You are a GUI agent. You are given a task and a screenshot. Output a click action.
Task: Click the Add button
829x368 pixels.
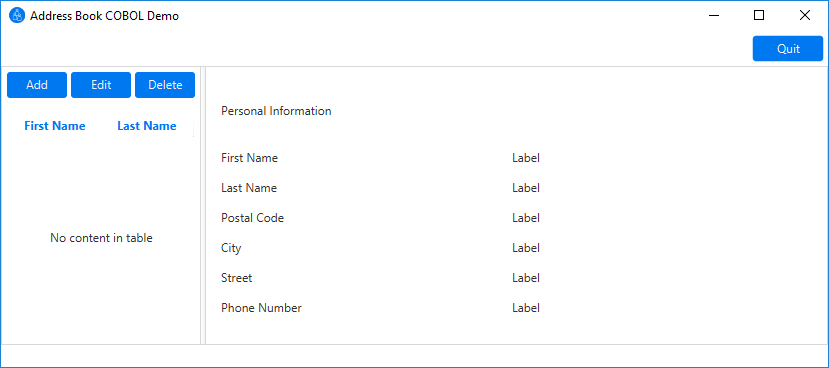[x=37, y=85]
